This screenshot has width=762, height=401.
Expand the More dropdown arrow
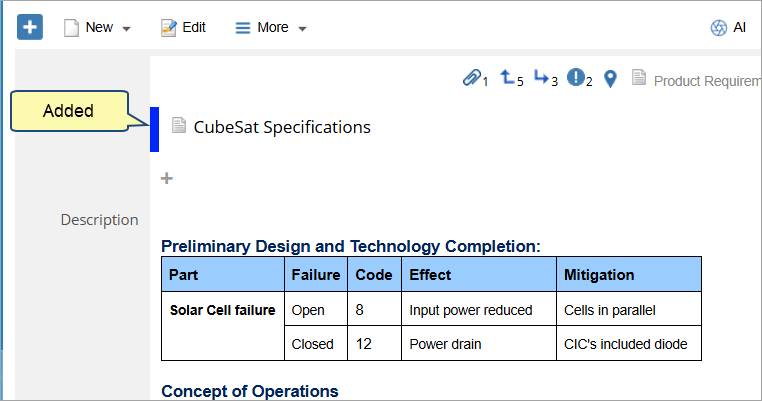coord(302,29)
